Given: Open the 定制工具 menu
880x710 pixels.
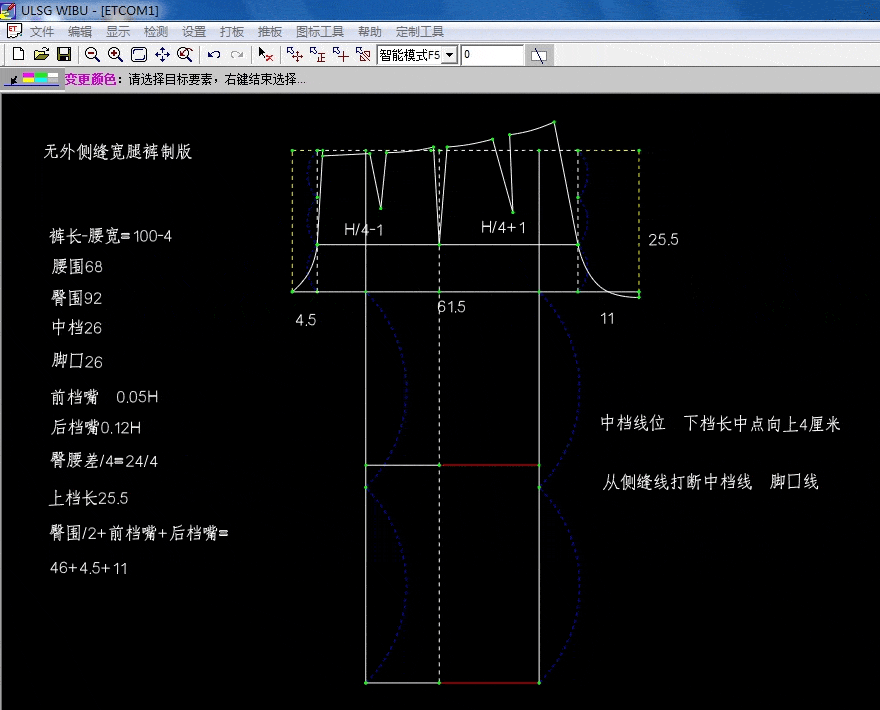Looking at the screenshot, I should click(420, 32).
